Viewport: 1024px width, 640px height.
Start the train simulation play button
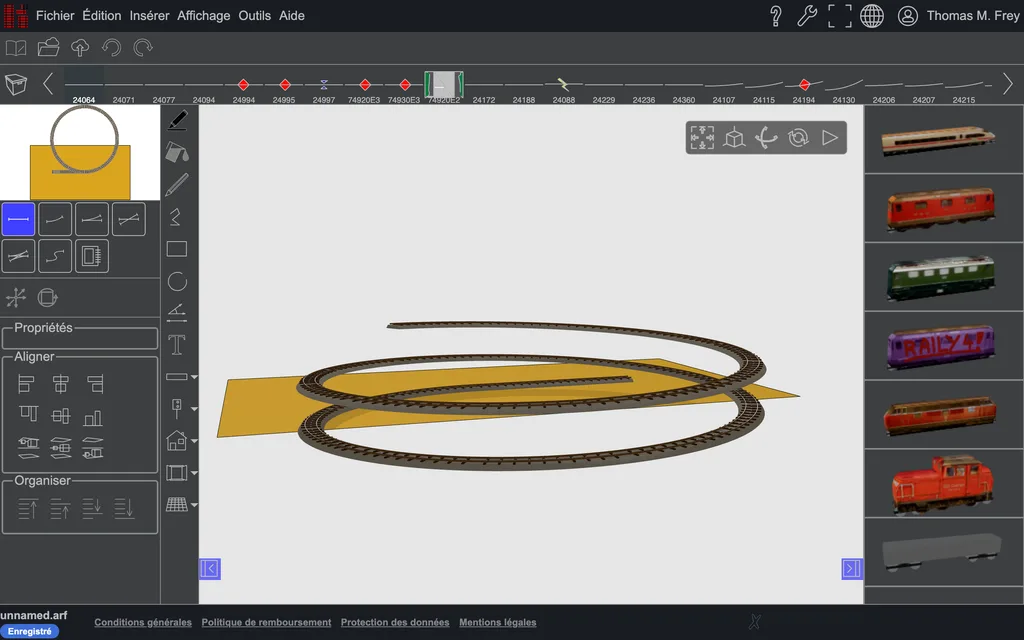click(x=829, y=138)
